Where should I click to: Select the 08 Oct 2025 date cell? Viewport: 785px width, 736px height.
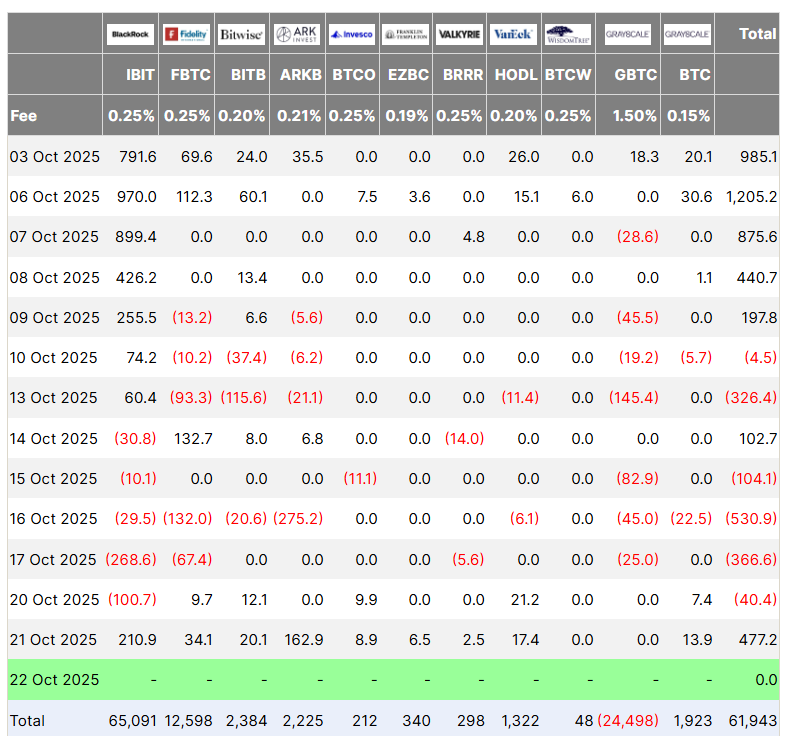(55, 277)
